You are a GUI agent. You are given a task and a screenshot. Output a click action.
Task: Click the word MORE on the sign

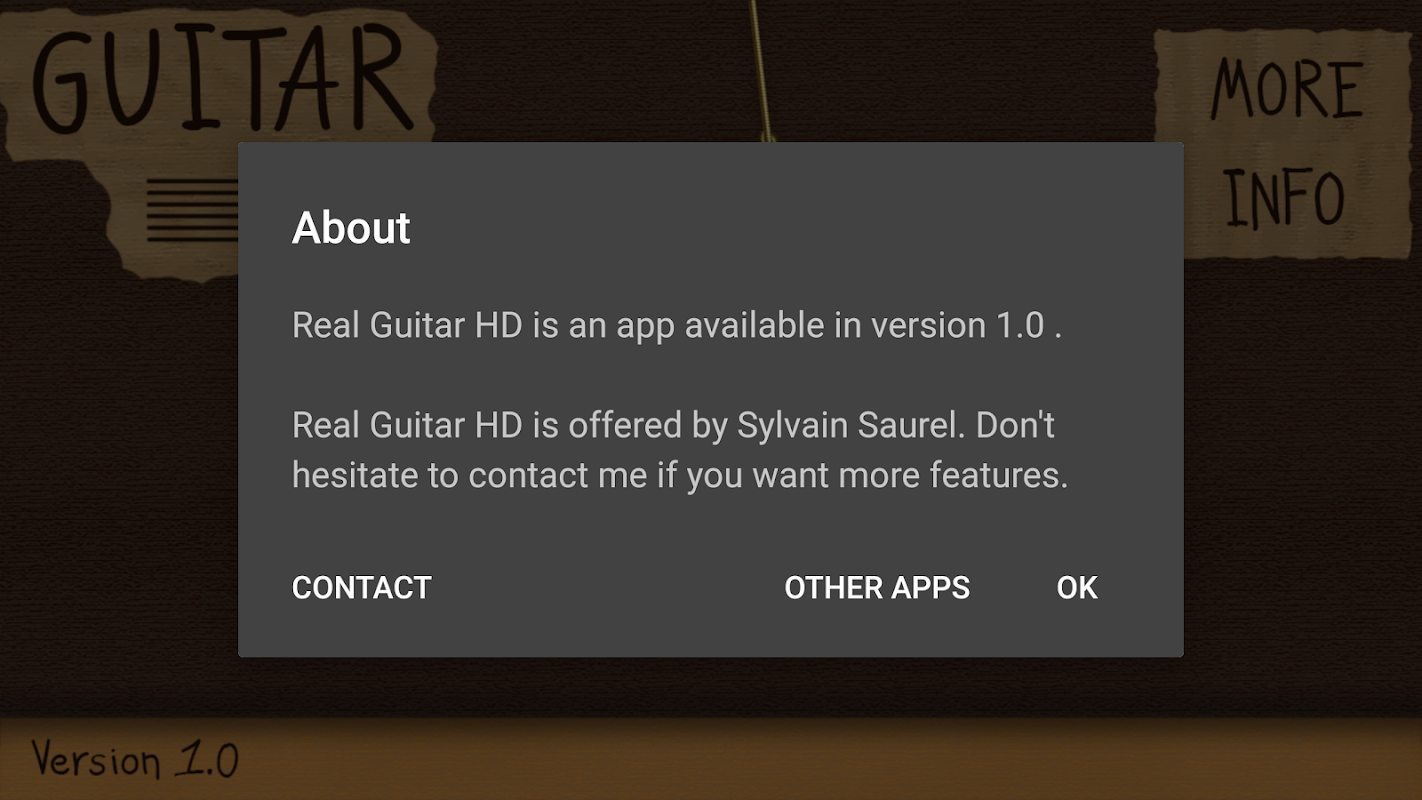pyautogui.click(x=1286, y=88)
